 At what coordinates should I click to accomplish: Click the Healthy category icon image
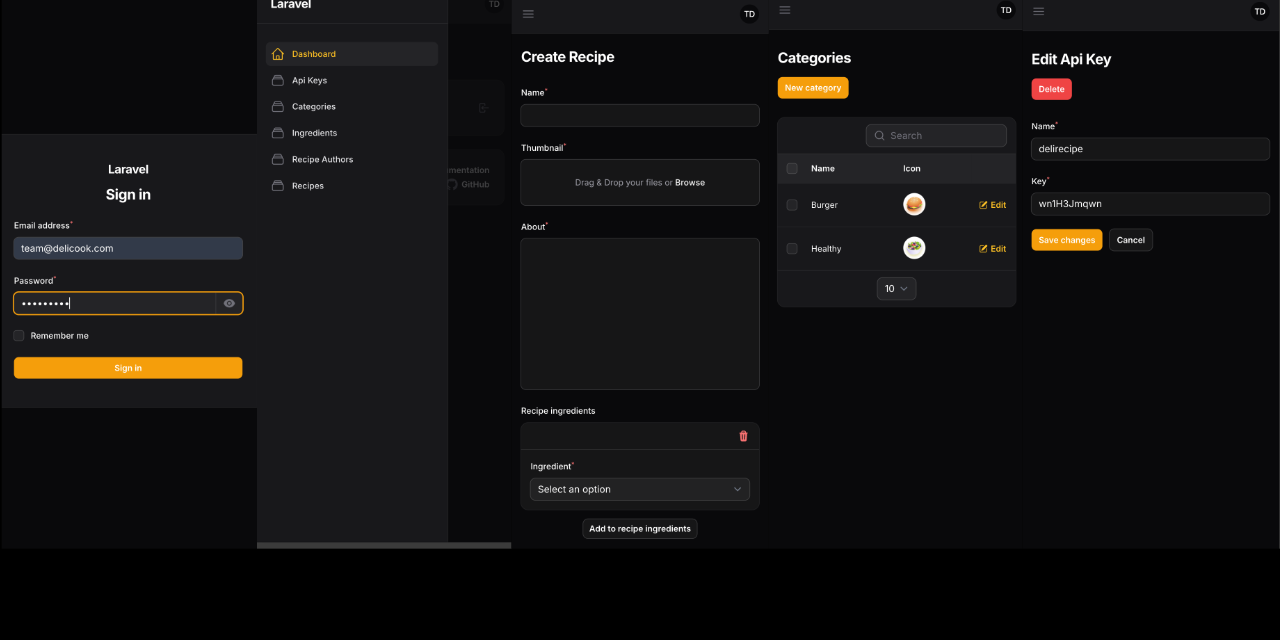click(914, 248)
